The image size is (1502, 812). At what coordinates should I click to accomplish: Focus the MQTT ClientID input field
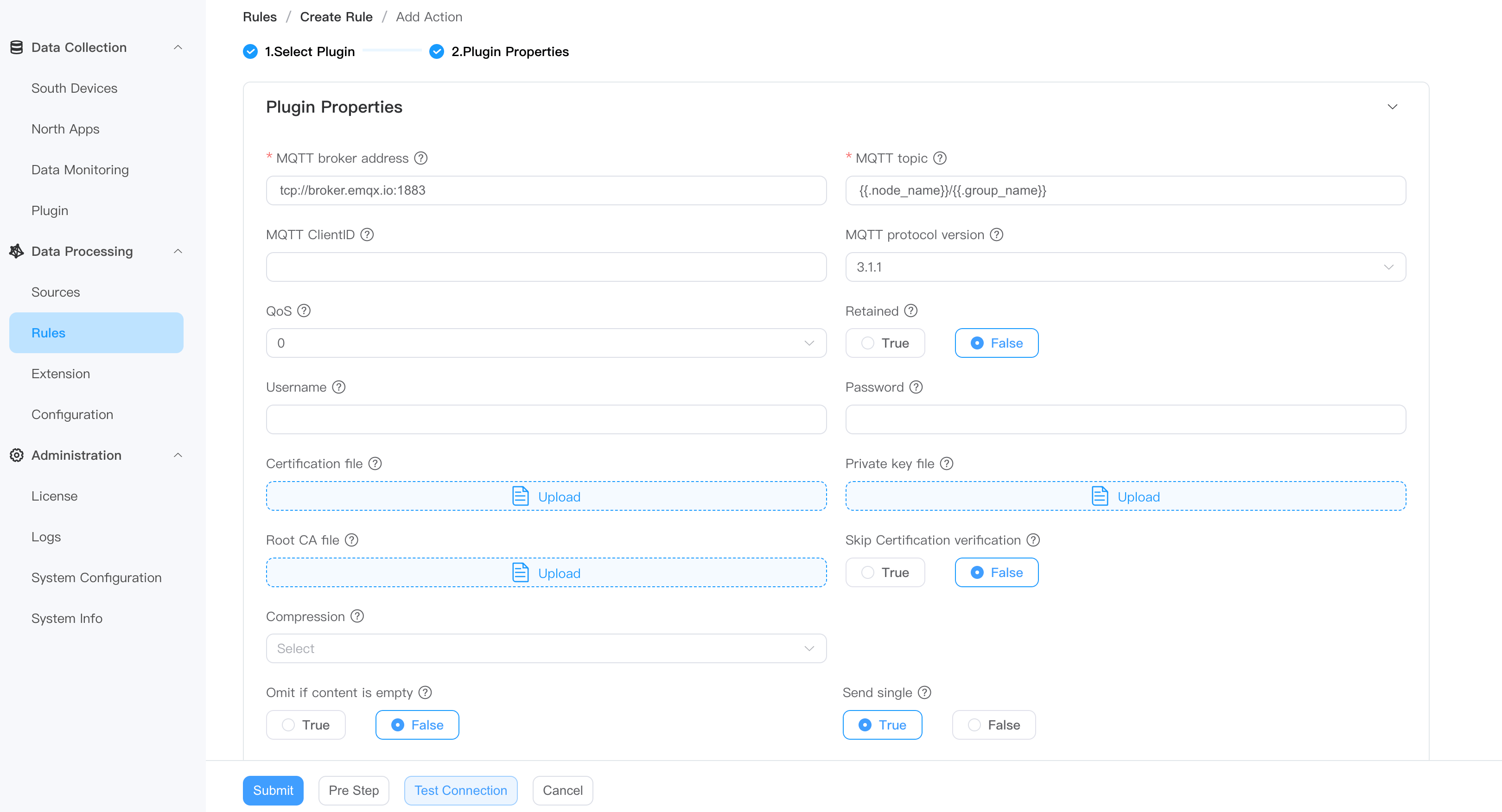546,267
